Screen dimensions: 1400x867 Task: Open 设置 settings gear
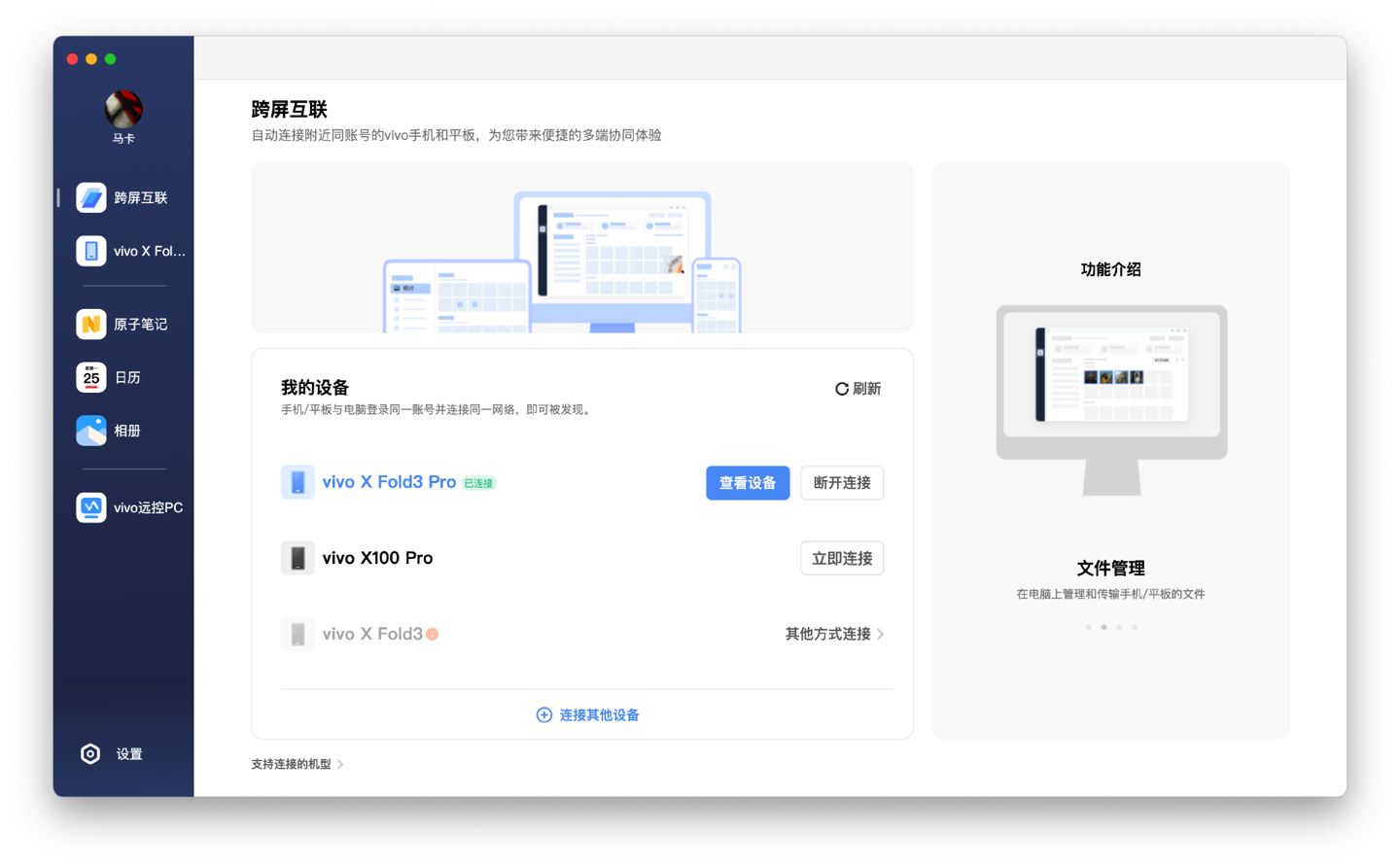coord(90,754)
